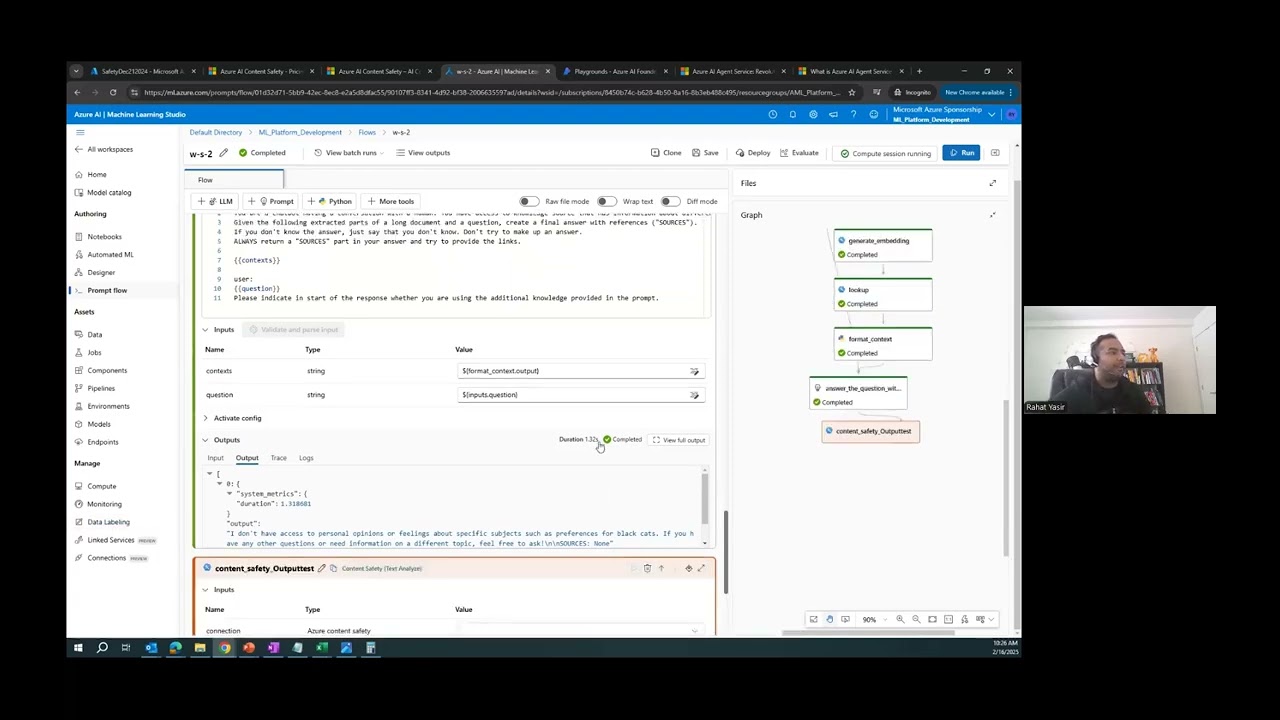Click the Deploy button
1280x720 pixels.
(753, 153)
